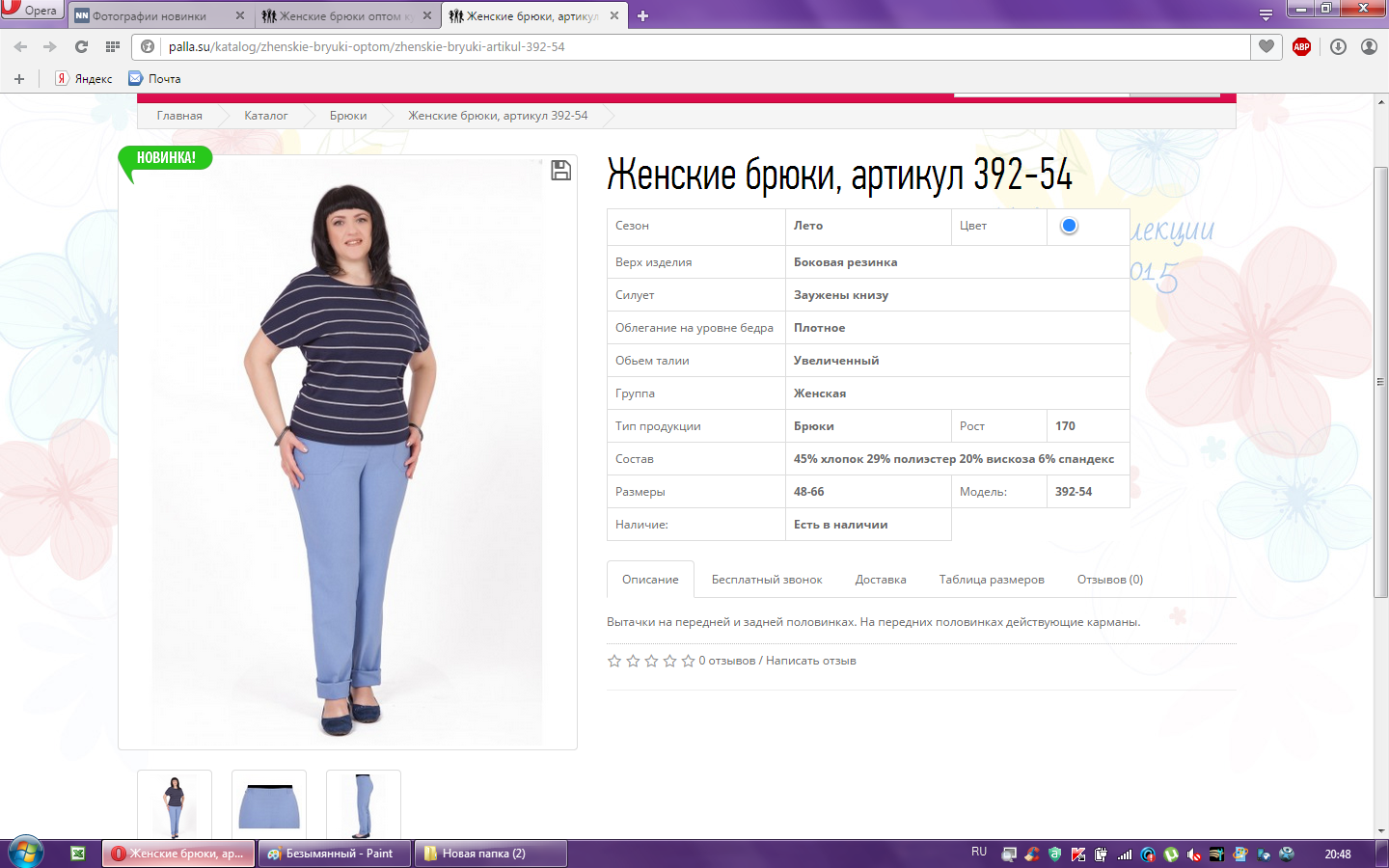The image size is (1389, 868).
Task: Open a new browser tab
Action: 643,15
